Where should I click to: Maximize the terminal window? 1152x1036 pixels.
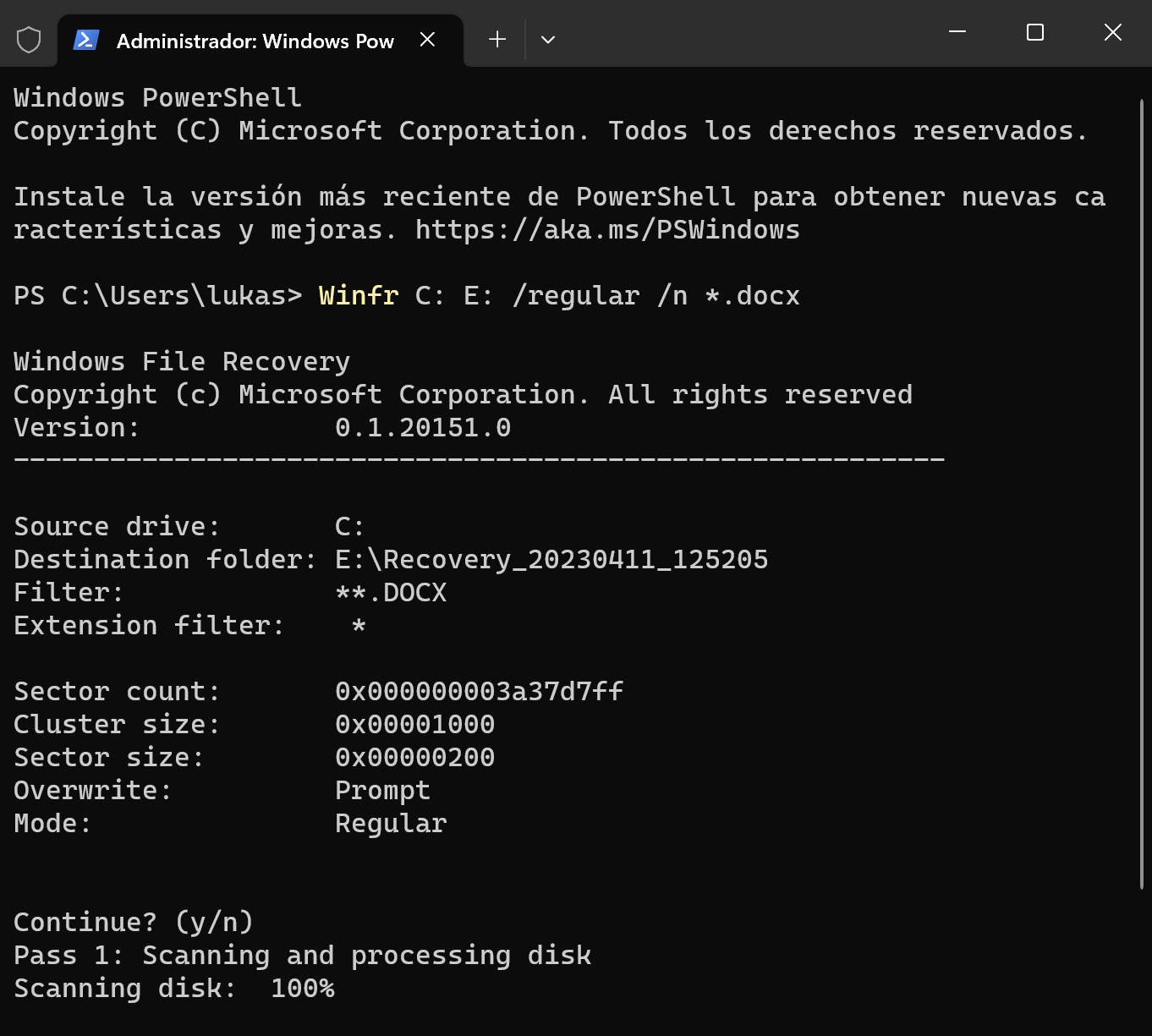(1035, 32)
